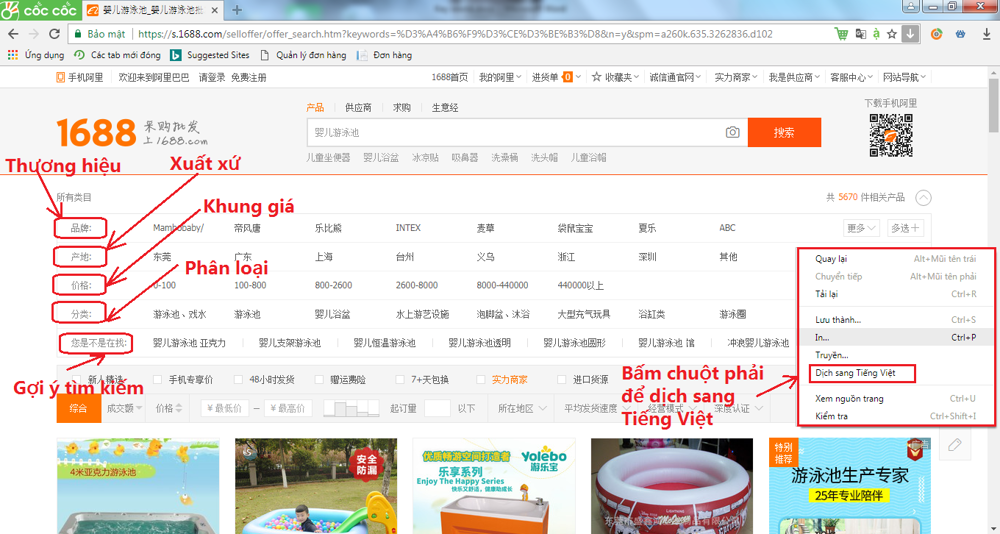
Task: Choose Kiểm tra in context menu
Action: click(x=895, y=416)
